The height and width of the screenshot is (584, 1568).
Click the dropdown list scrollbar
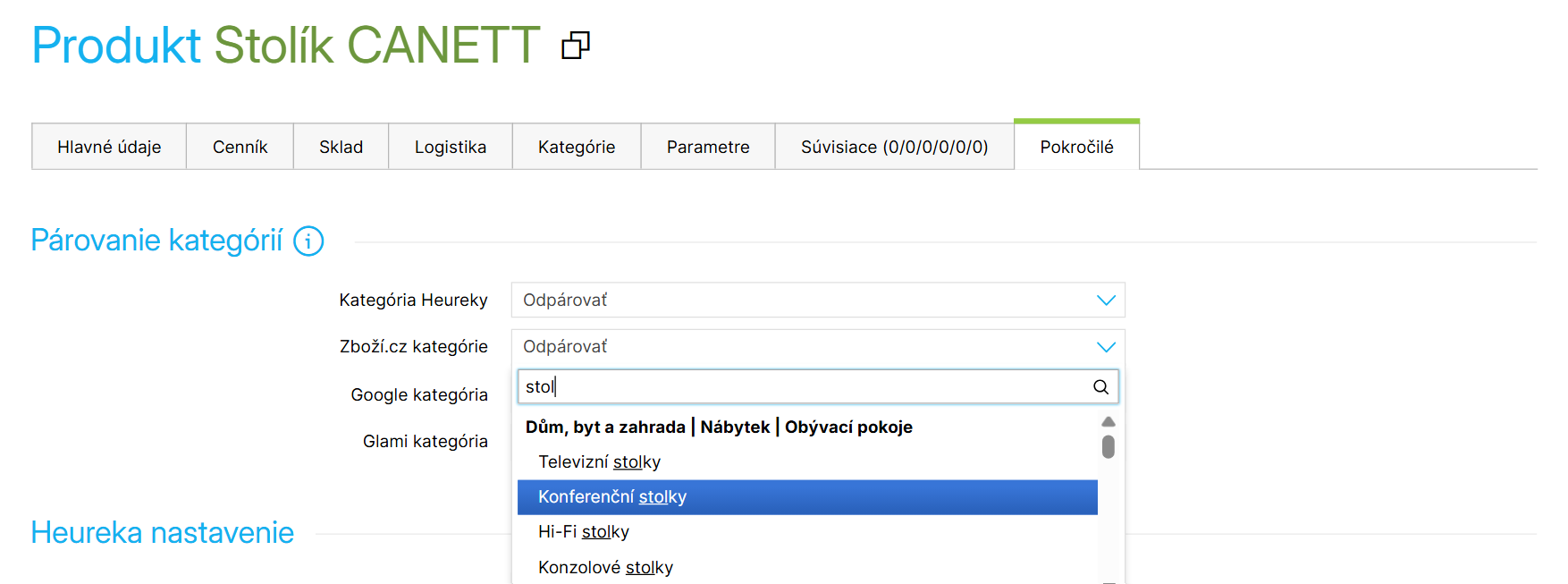point(1108,447)
